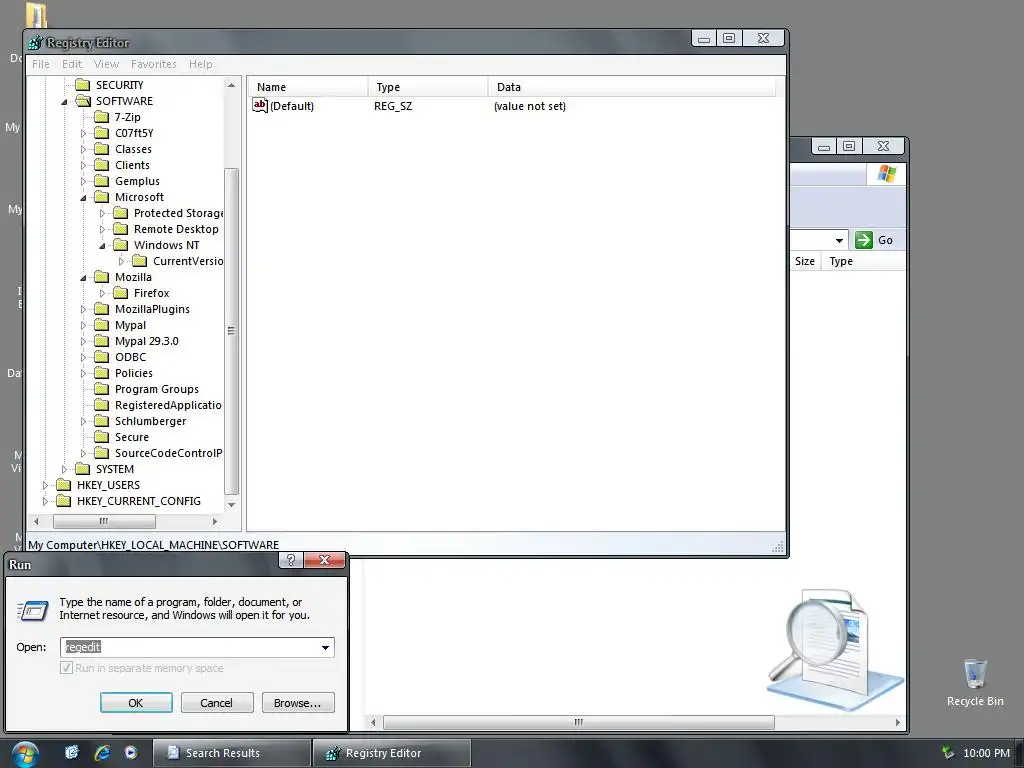Click the HKEY_CURRENT_CONFIG folder icon
Viewport: 1024px width, 768px height.
(x=63, y=501)
